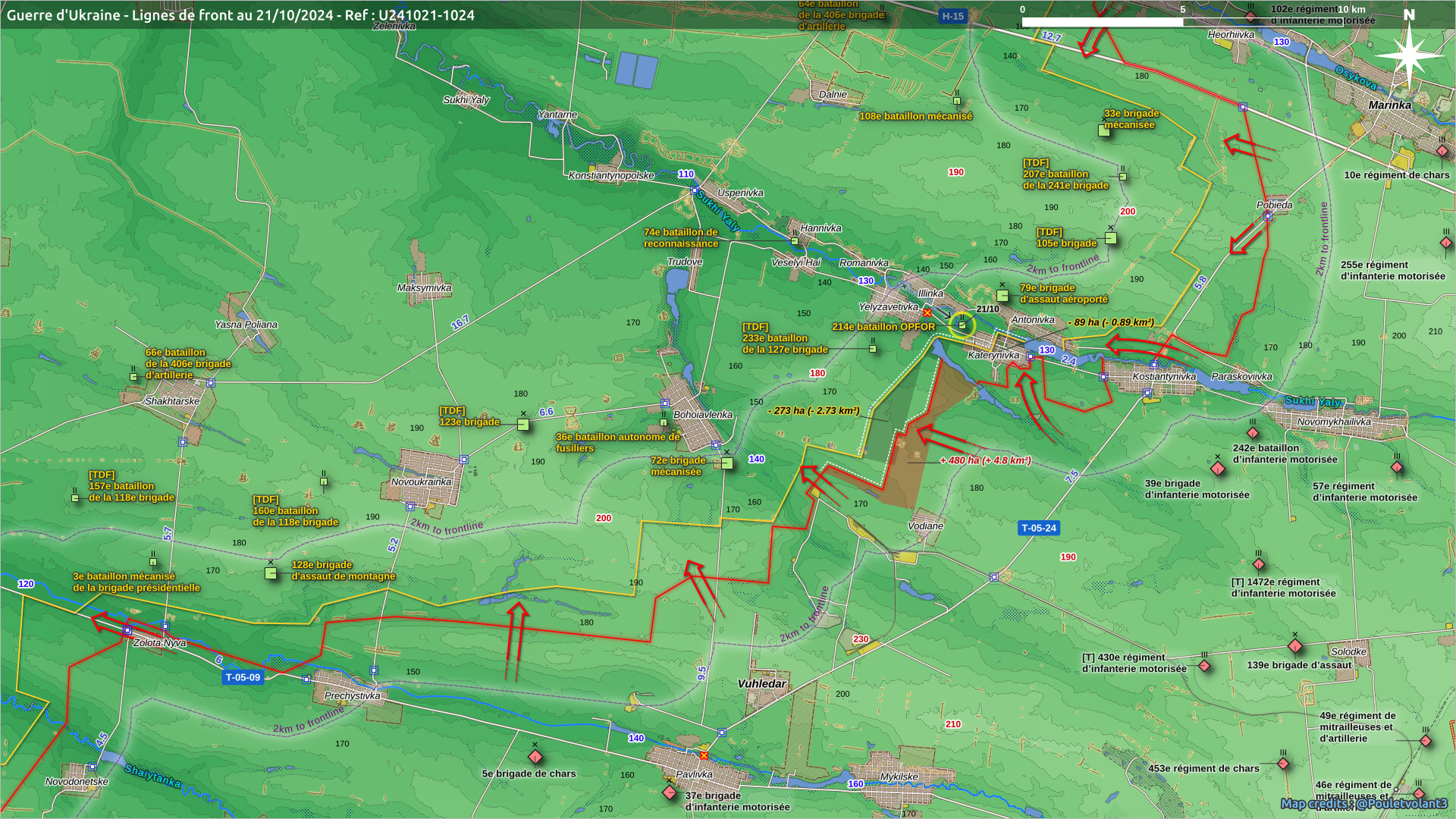The image size is (1456, 819).
Task: Click the 453e régiment de chars diamond
Action: pos(1283,764)
